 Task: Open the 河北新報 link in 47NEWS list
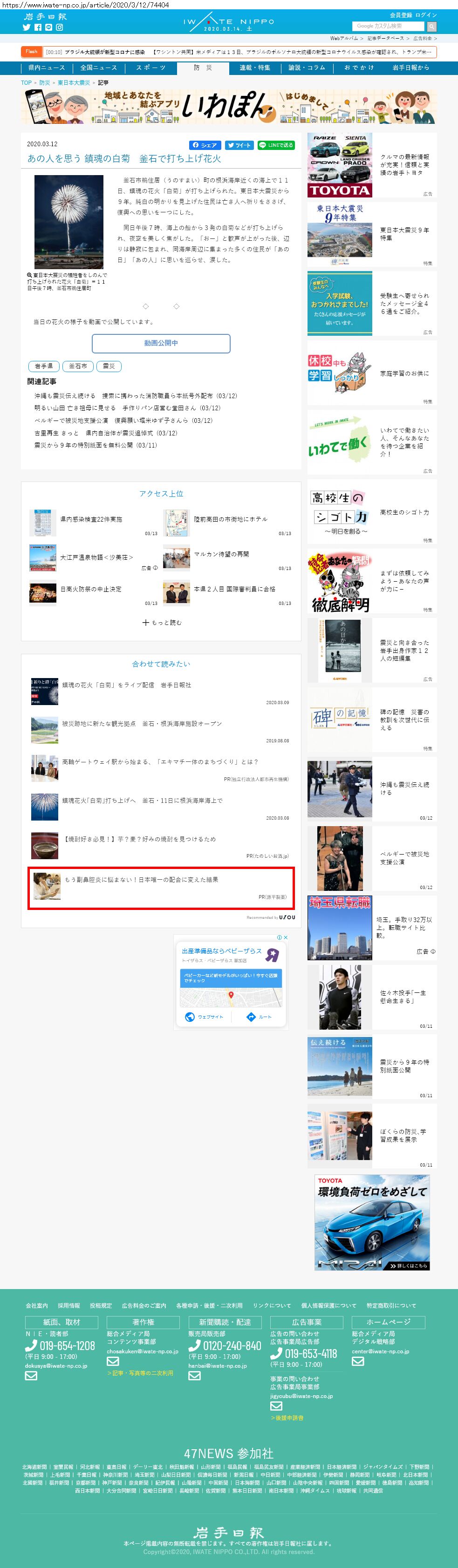click(89, 1467)
